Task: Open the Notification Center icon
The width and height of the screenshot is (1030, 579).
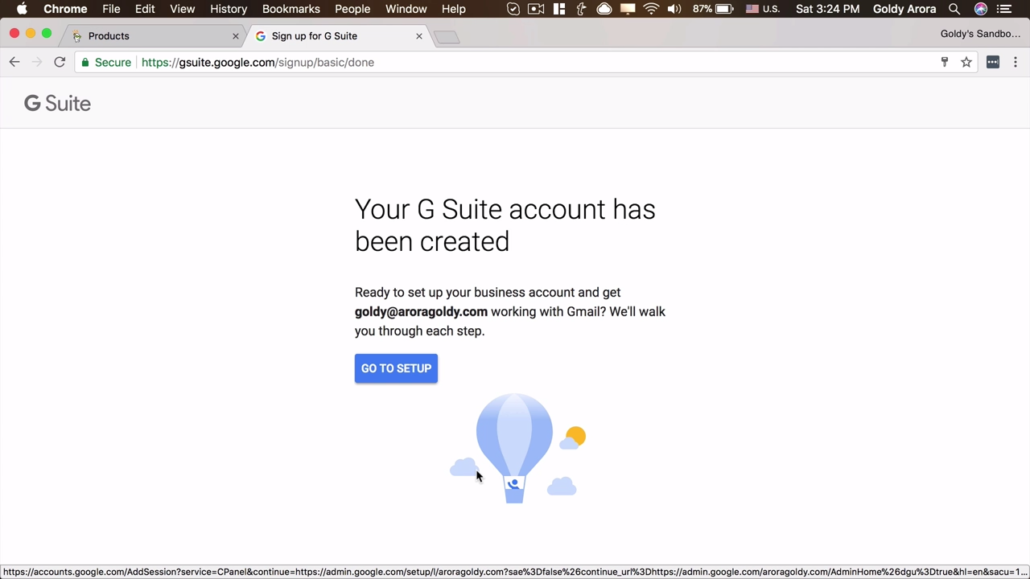Action: tap(1004, 9)
